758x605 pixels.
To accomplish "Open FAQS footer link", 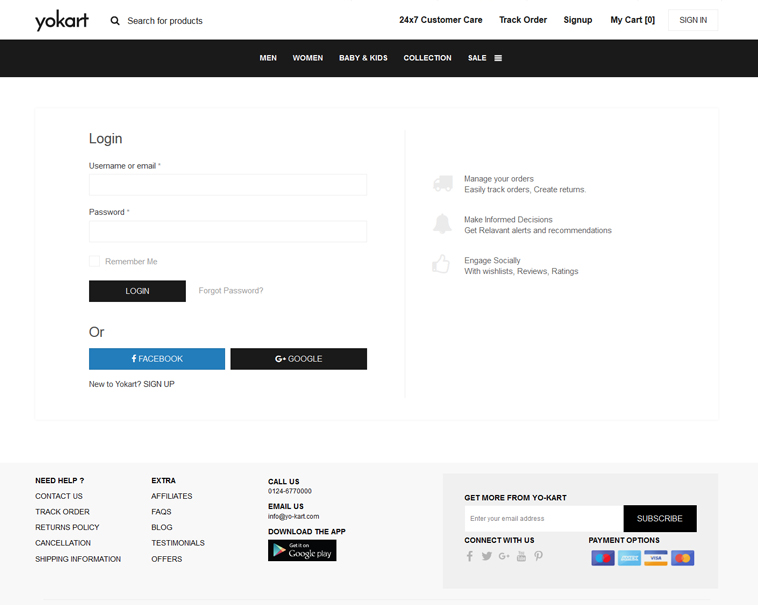I will [161, 512].
